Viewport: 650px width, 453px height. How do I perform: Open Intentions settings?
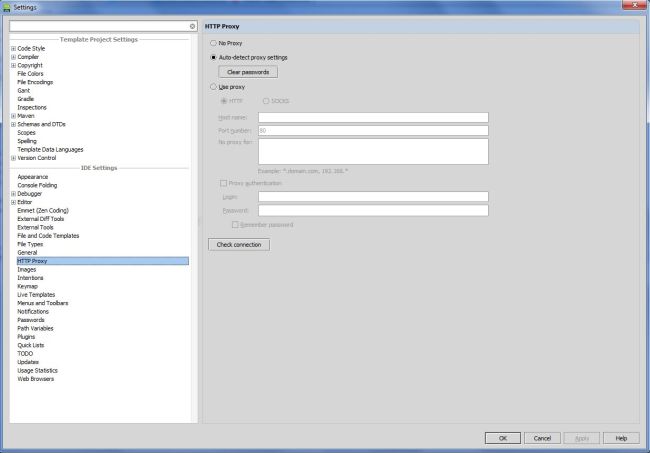pyautogui.click(x=30, y=278)
